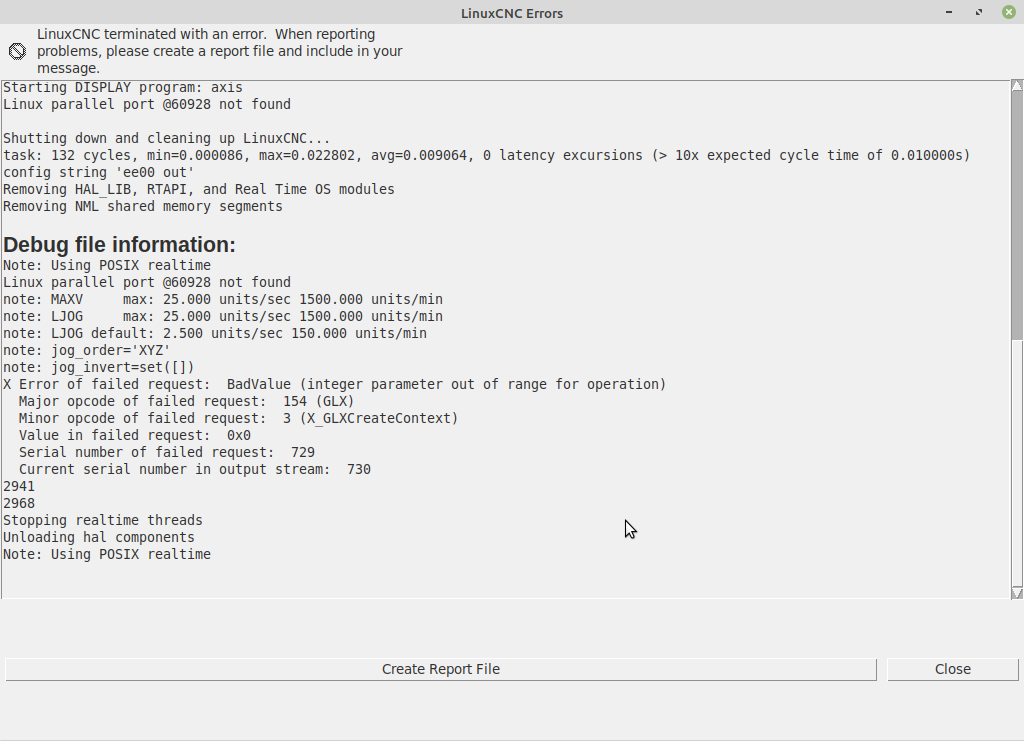Viewport: 1024px width, 741px height.
Task: Click 'Removing NML shared memory segments'
Action: click(143, 206)
